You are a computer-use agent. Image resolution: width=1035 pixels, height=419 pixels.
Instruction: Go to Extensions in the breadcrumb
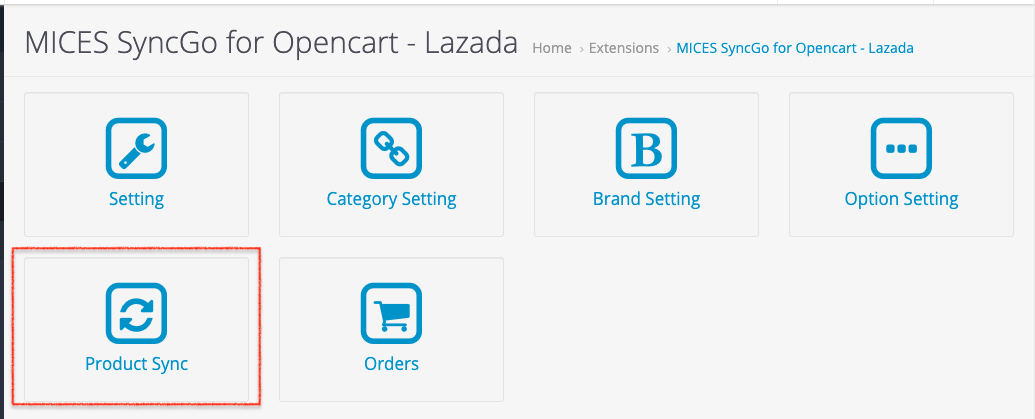tap(624, 48)
